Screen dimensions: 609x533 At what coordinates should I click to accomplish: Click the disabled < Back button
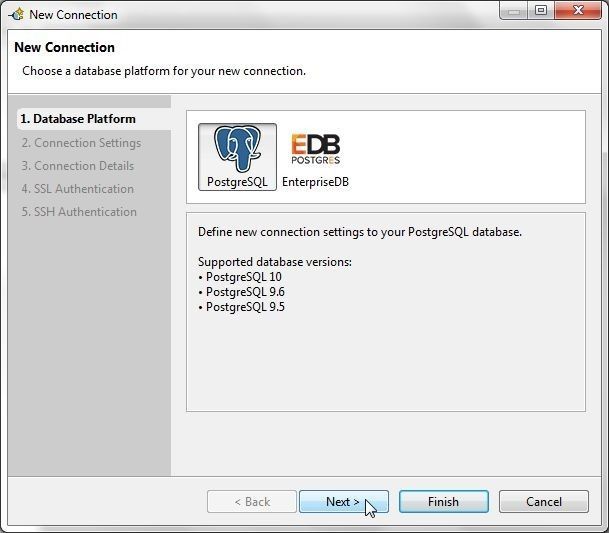252,502
